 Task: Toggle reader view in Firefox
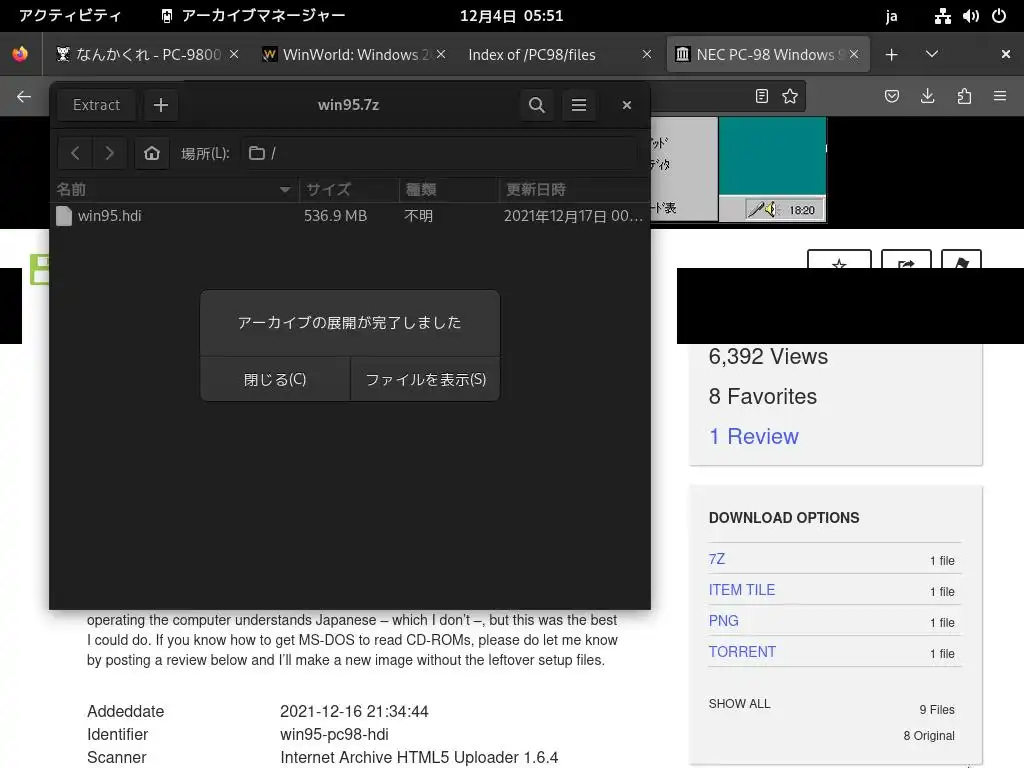(x=761, y=97)
